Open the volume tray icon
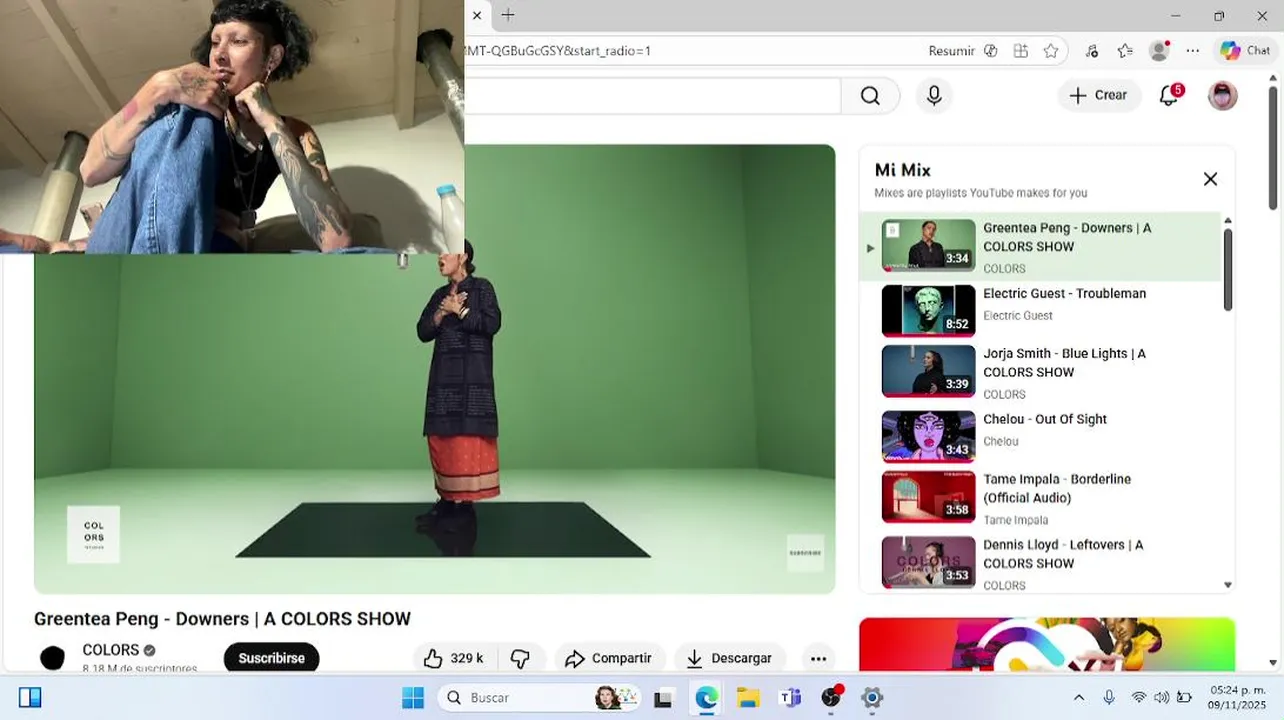 [1161, 698]
